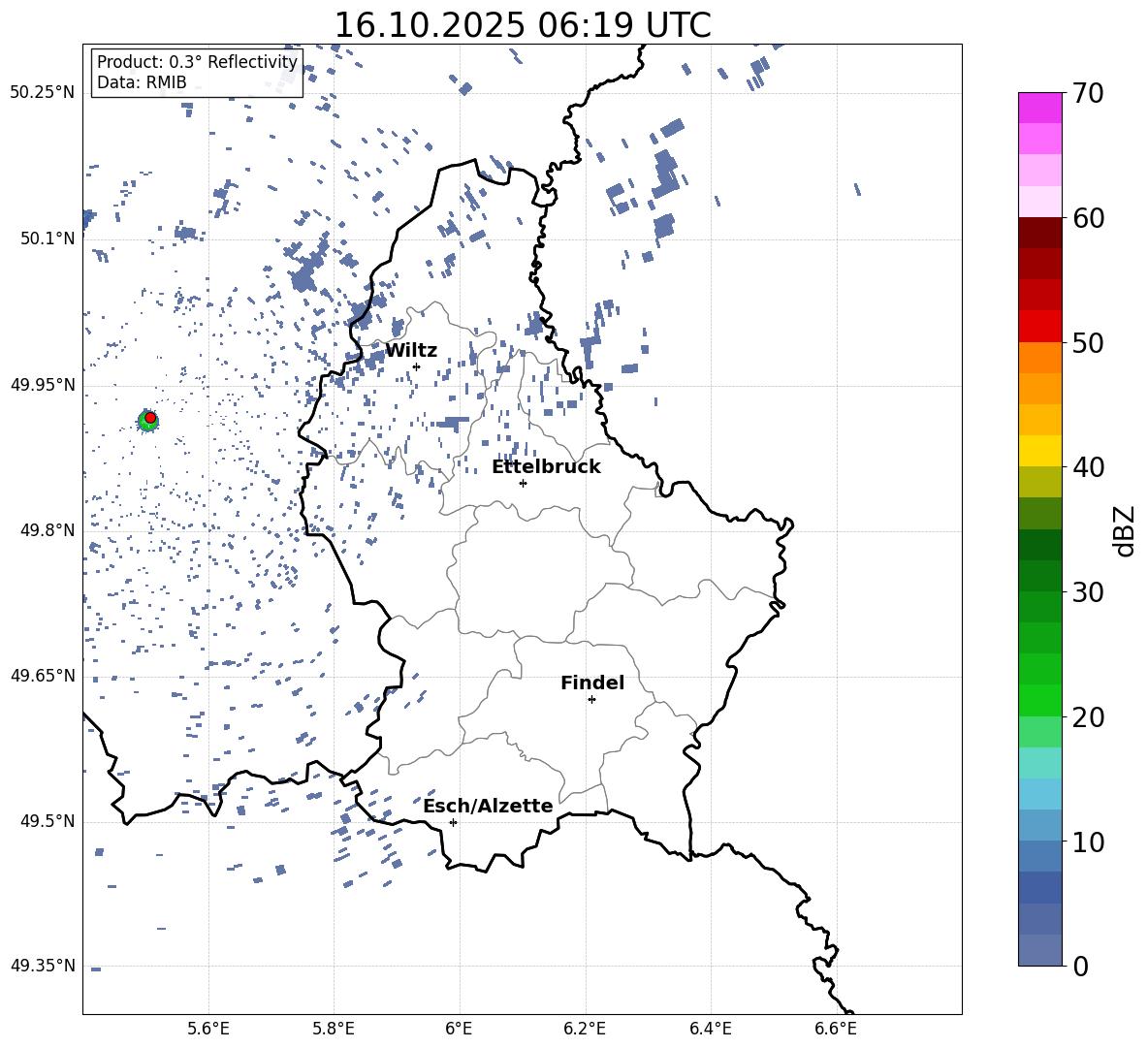This screenshot has height=1048, width=1148.
Task: Click the 30 dBZ colorbar label
Action: pyautogui.click(x=1088, y=592)
